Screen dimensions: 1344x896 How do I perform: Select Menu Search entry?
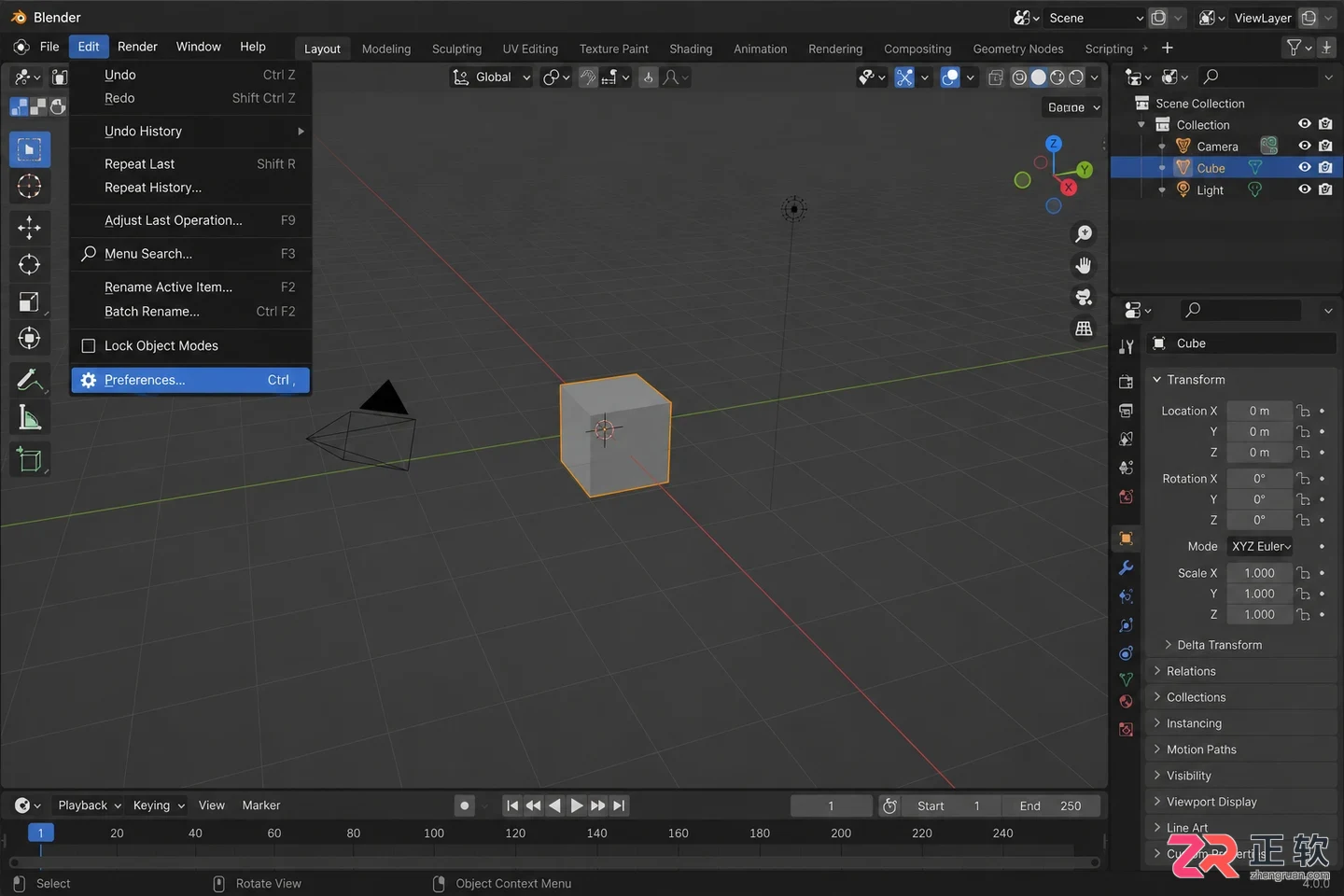click(190, 254)
